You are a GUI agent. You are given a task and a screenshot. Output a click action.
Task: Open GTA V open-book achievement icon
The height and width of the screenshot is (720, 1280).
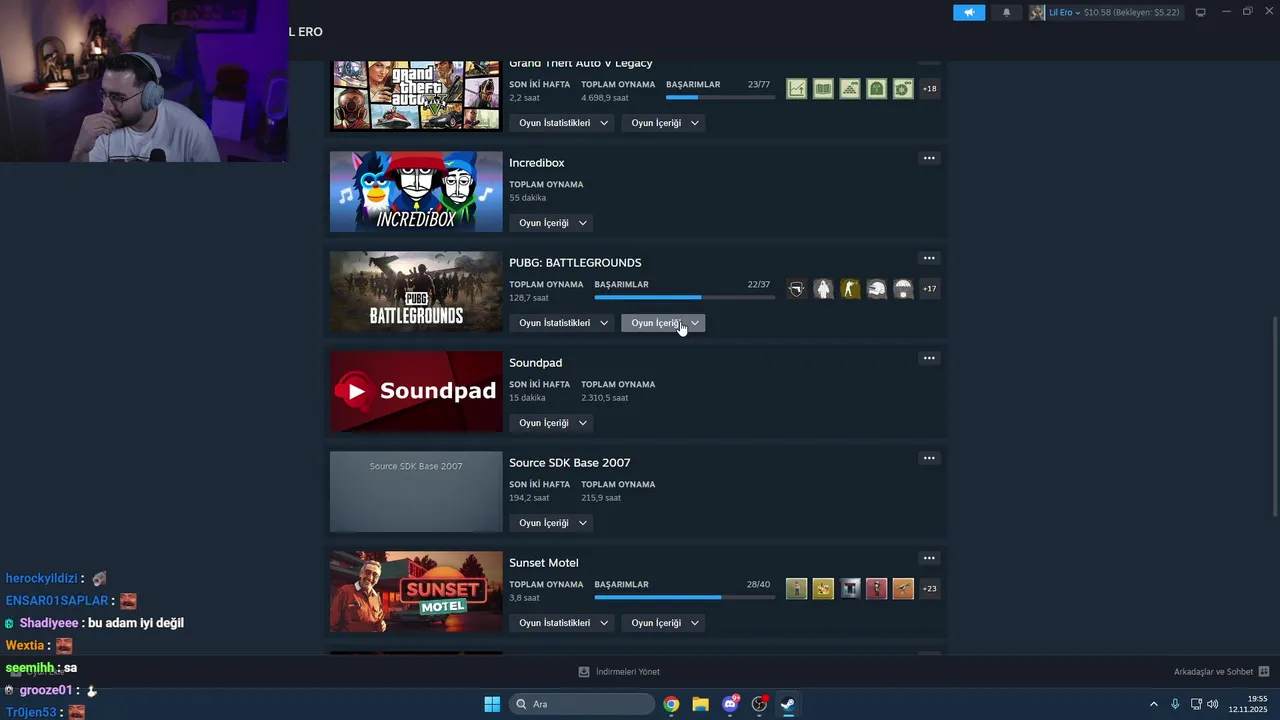pyautogui.click(x=823, y=89)
